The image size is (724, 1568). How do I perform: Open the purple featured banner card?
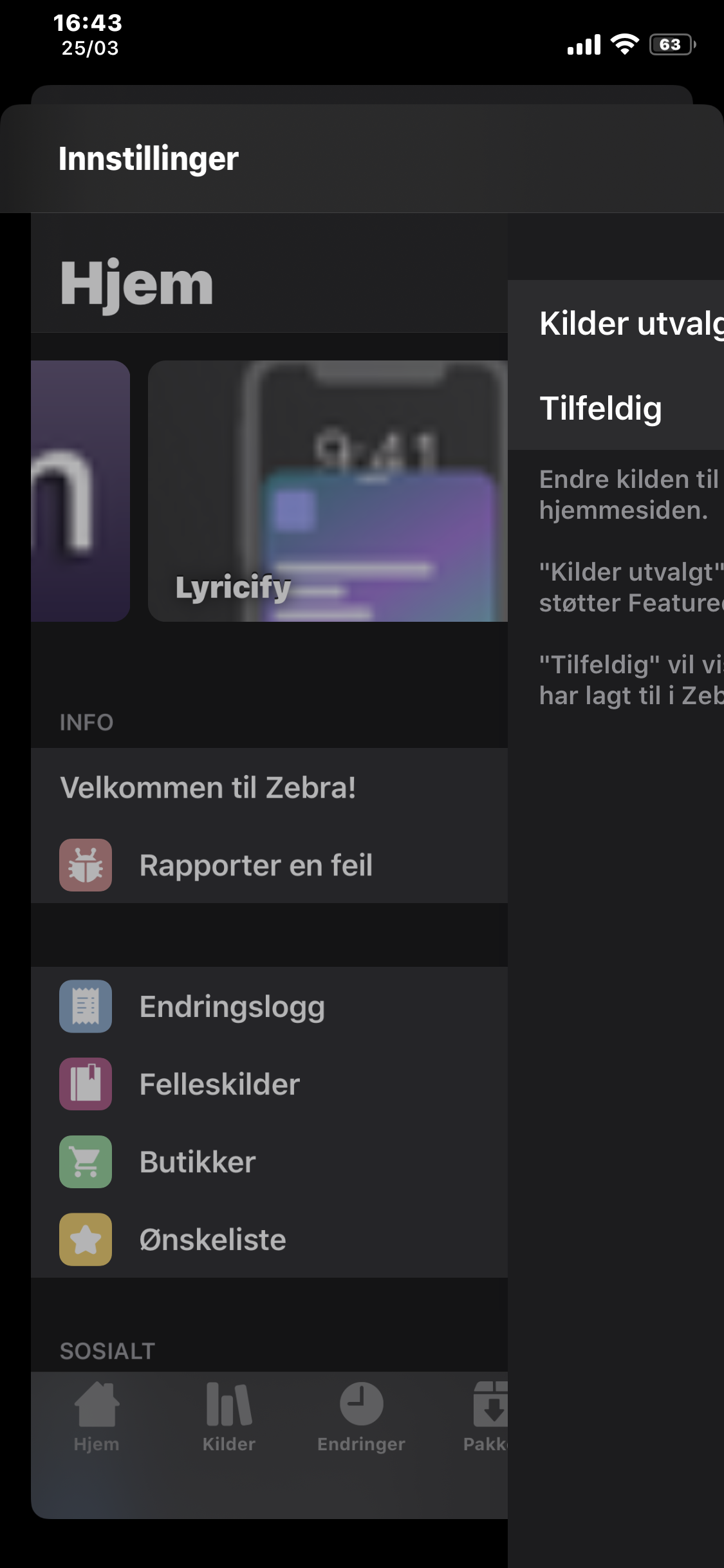tap(80, 491)
